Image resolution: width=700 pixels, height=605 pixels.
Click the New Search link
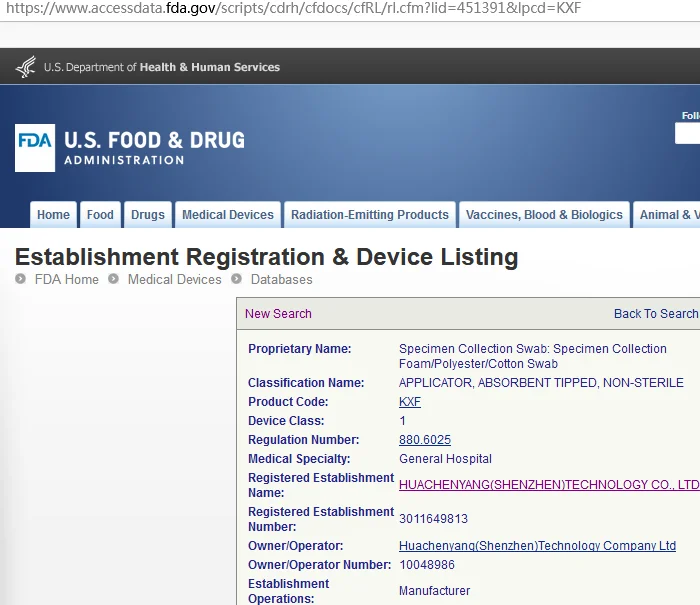point(278,314)
